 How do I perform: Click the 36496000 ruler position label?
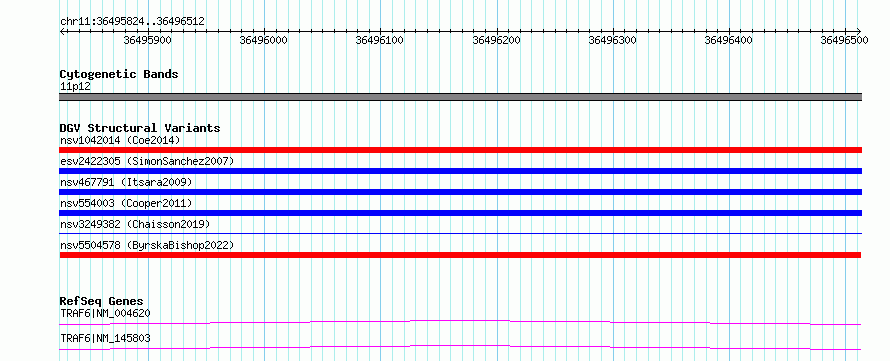click(263, 40)
